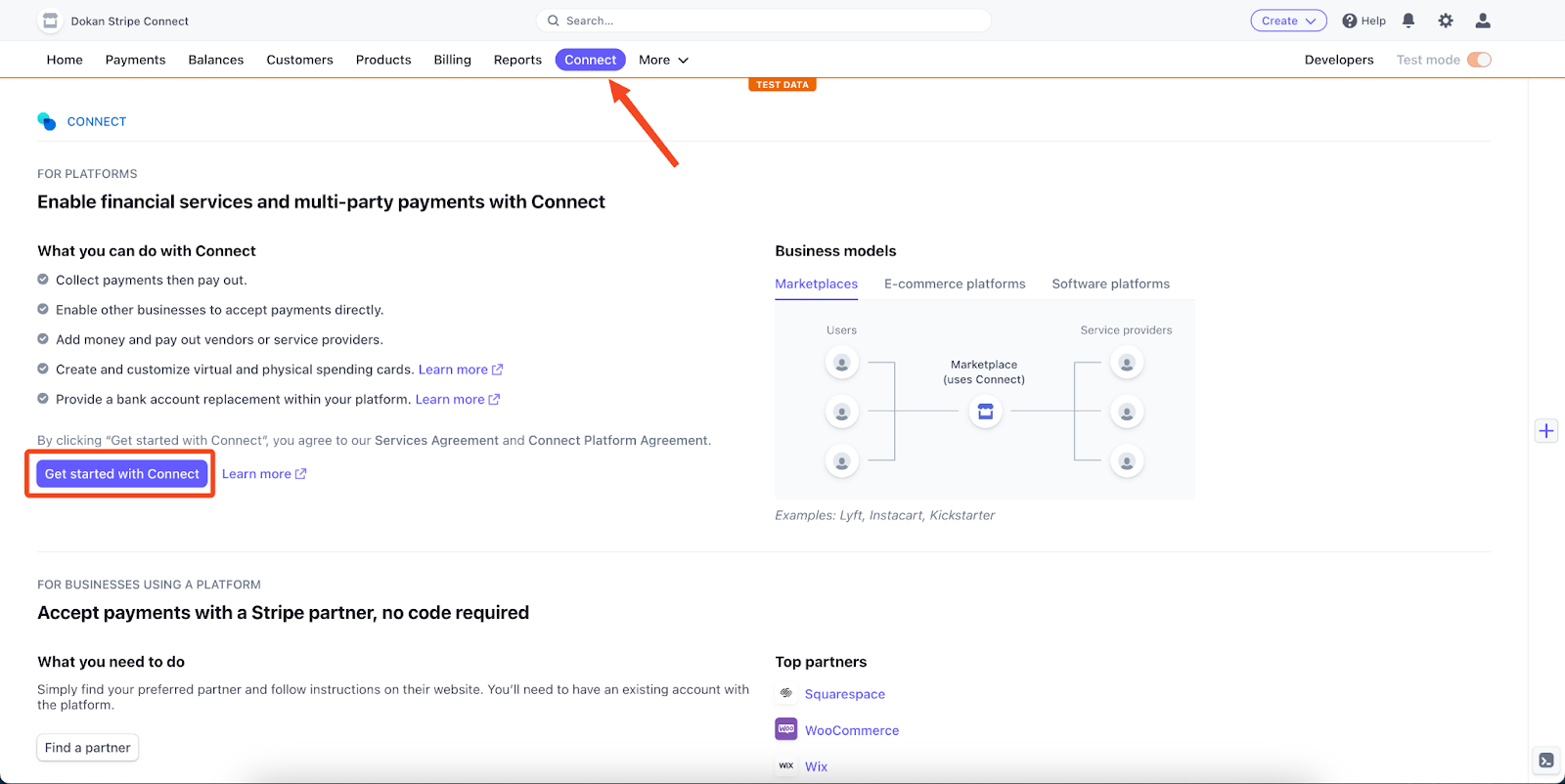The image size is (1565, 784).
Task: Open the Products tab
Action: point(383,60)
